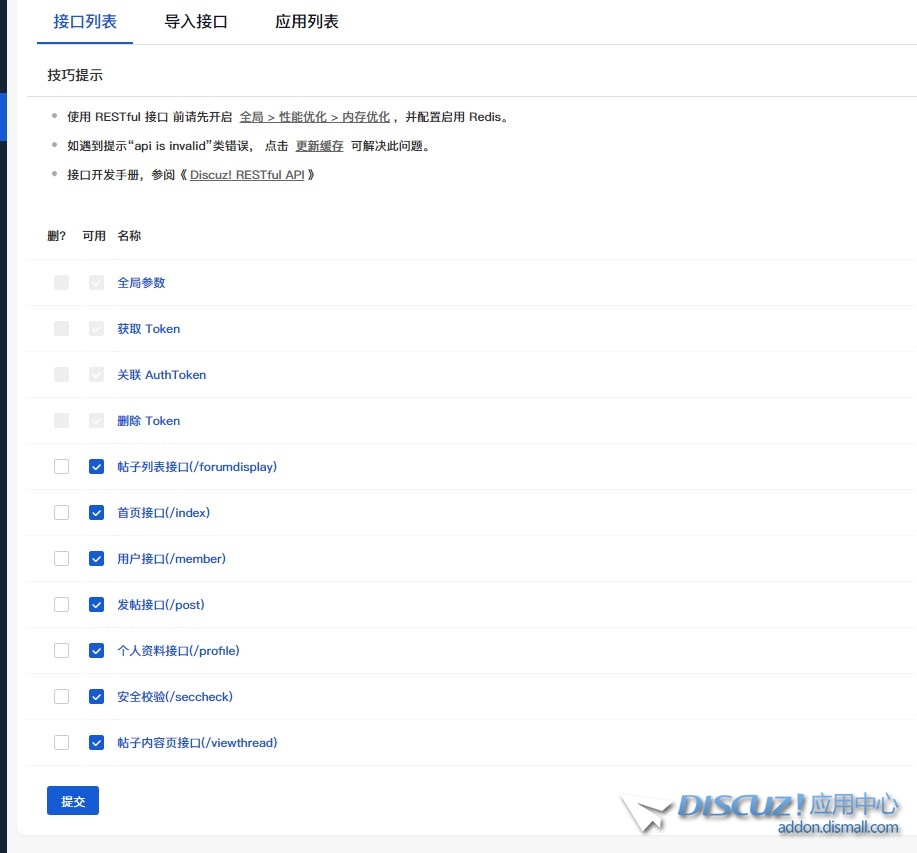The height and width of the screenshot is (853, 917).
Task: Open the 获取 Token interface
Action: (149, 329)
